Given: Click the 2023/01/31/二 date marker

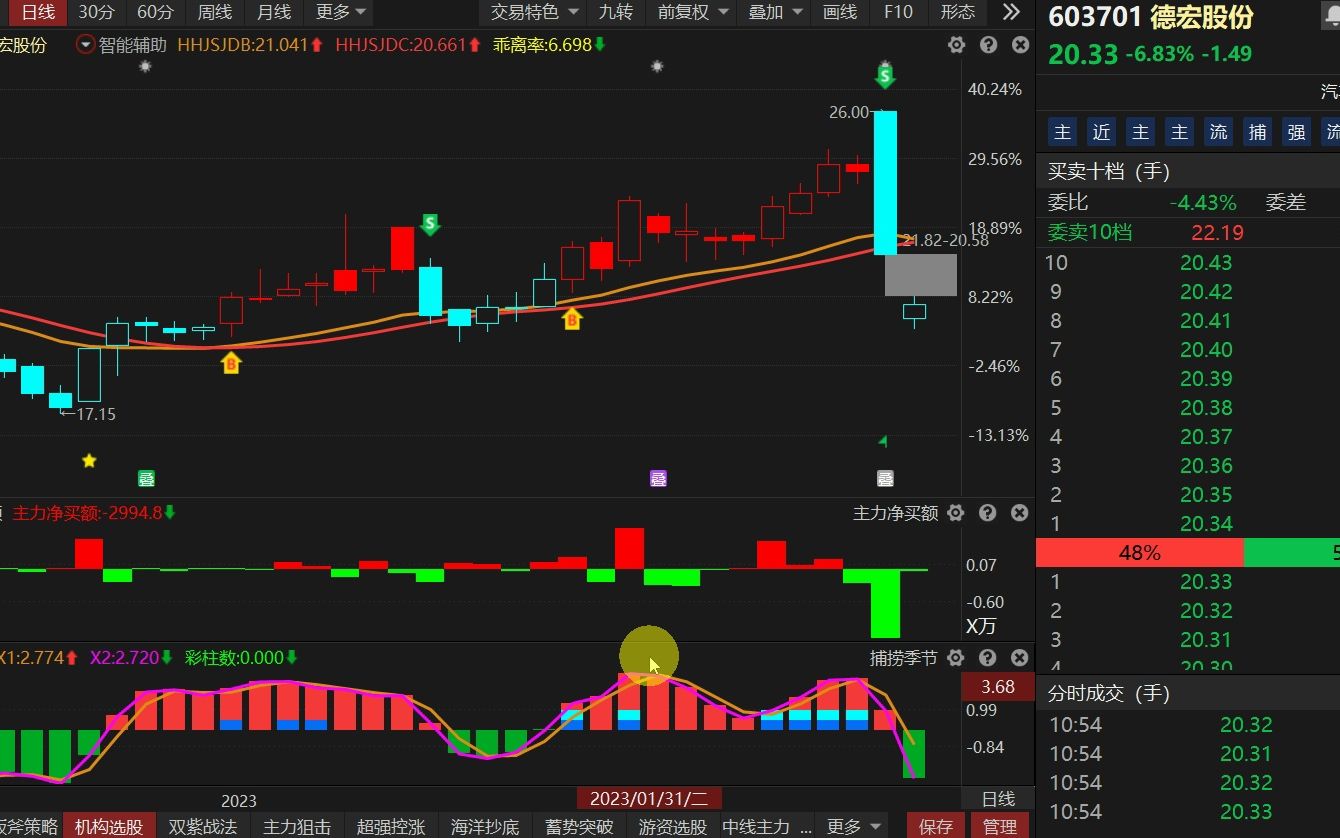Looking at the screenshot, I should coord(649,798).
